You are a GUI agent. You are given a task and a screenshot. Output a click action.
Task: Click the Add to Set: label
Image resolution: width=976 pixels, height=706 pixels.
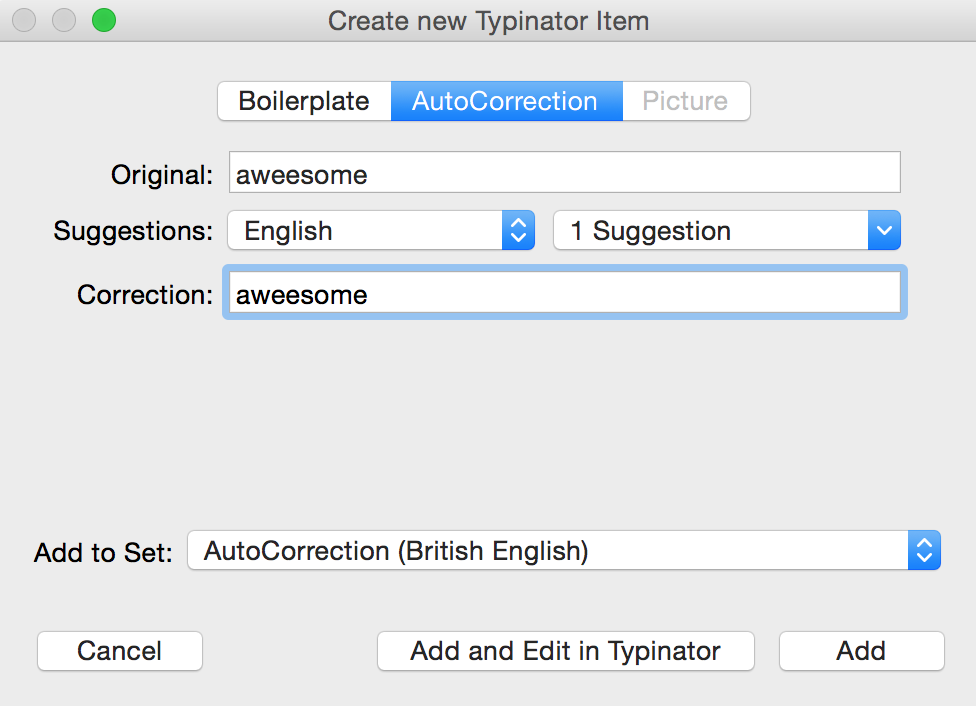pos(103,552)
